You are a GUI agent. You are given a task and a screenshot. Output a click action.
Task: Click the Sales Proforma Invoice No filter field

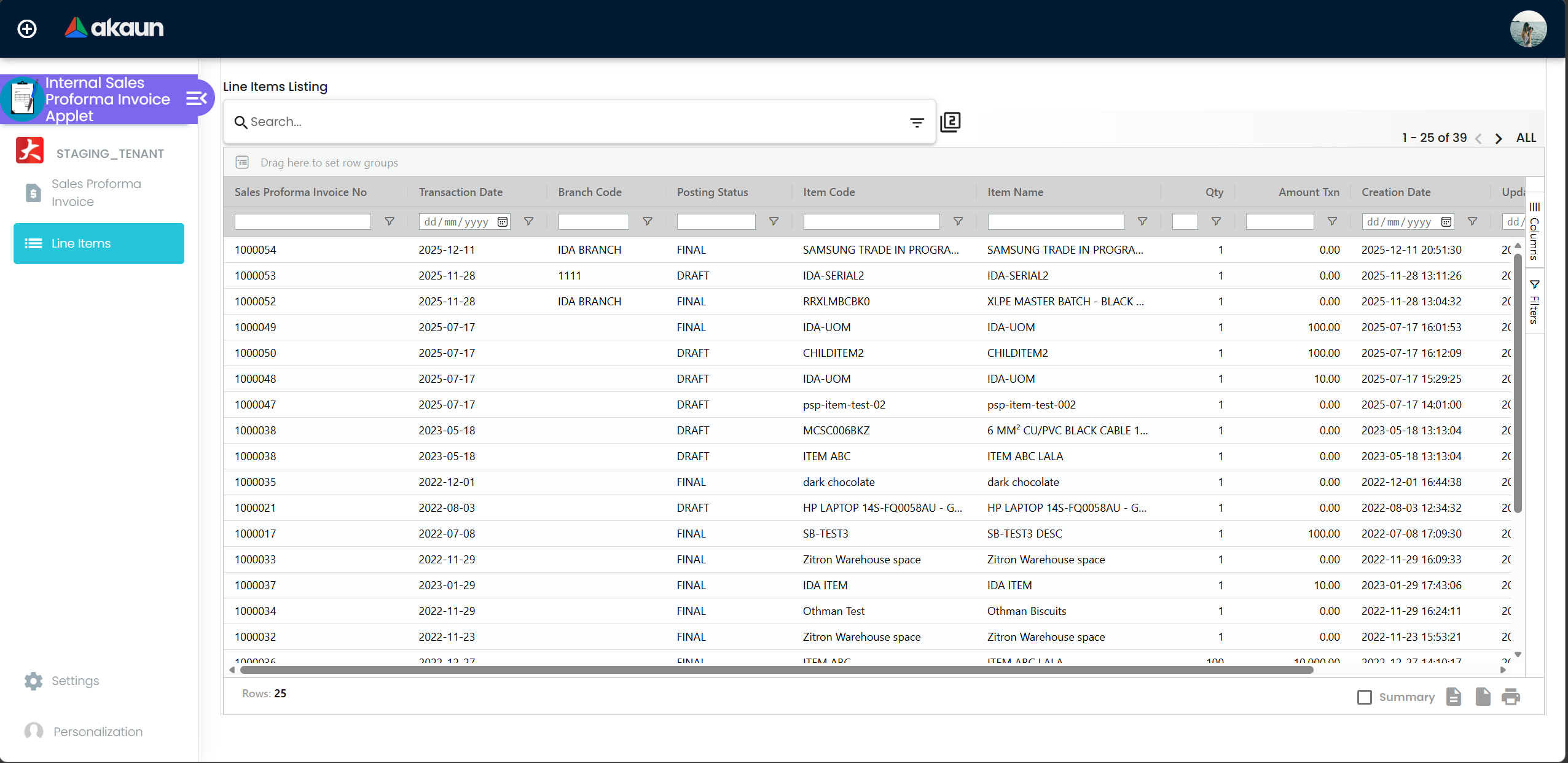(x=302, y=221)
